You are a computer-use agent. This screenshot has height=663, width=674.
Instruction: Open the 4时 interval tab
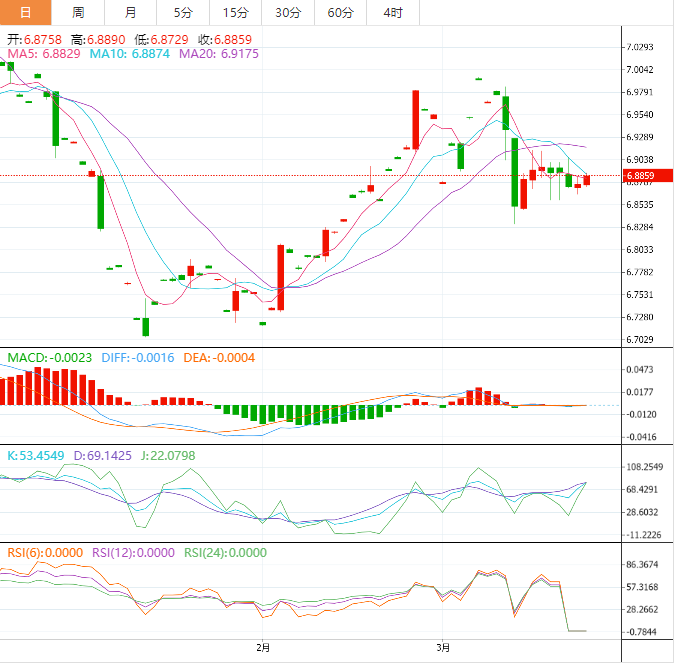(x=393, y=12)
